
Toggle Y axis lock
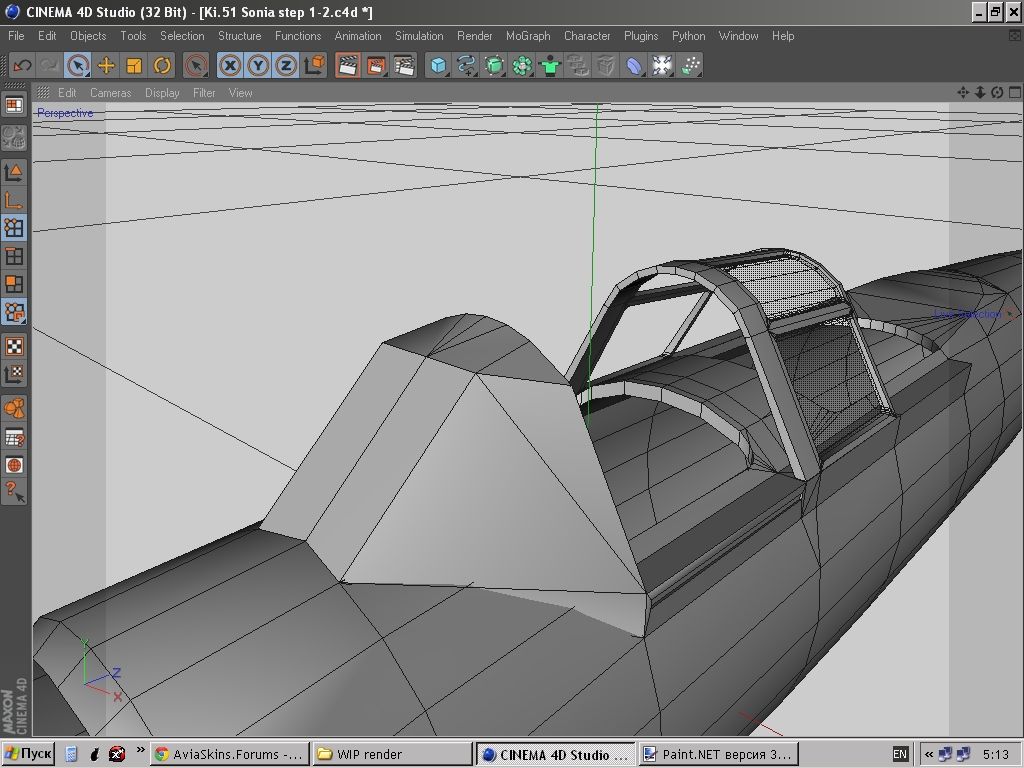coord(258,66)
